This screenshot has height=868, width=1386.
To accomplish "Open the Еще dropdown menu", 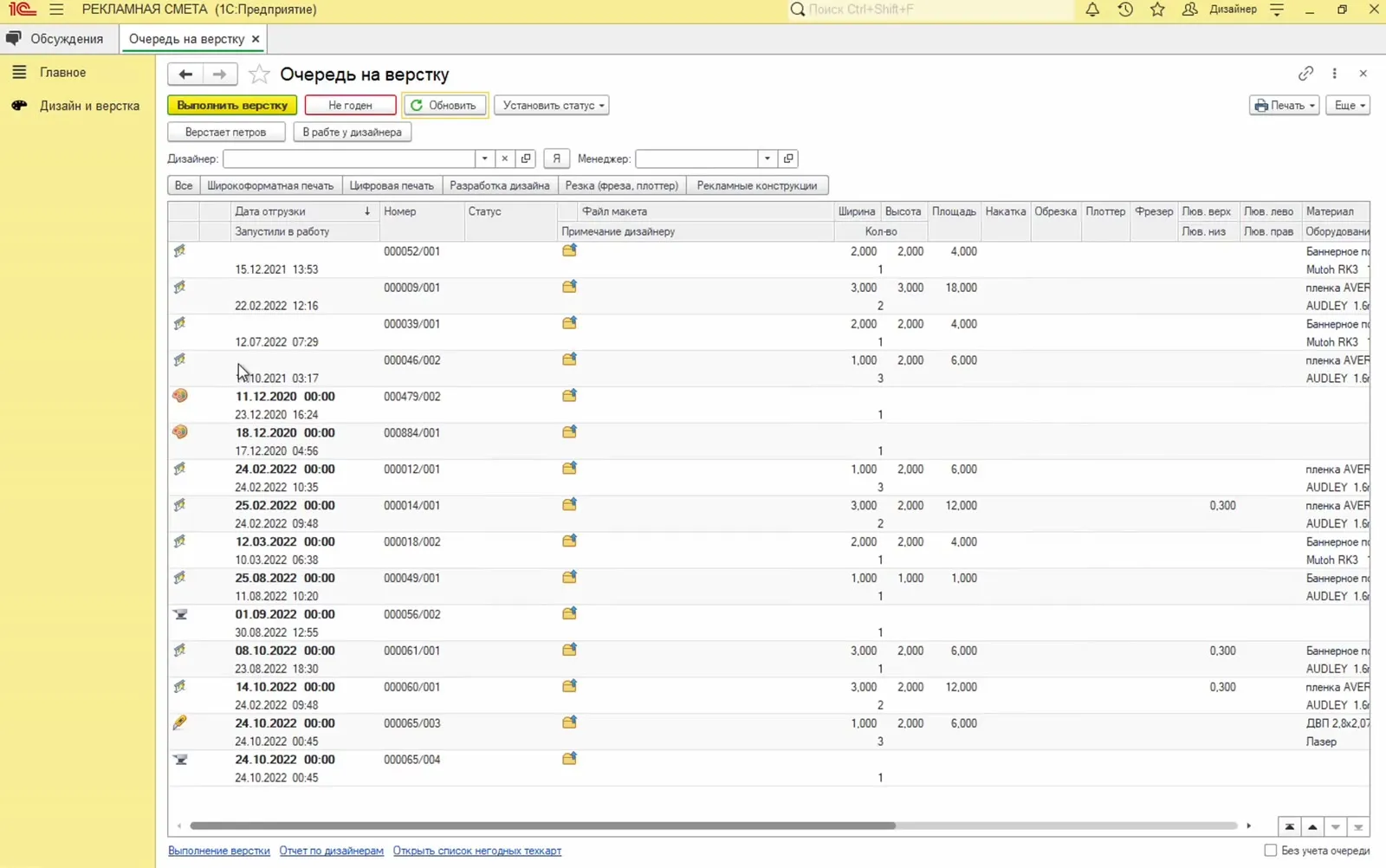I will pyautogui.click(x=1348, y=106).
